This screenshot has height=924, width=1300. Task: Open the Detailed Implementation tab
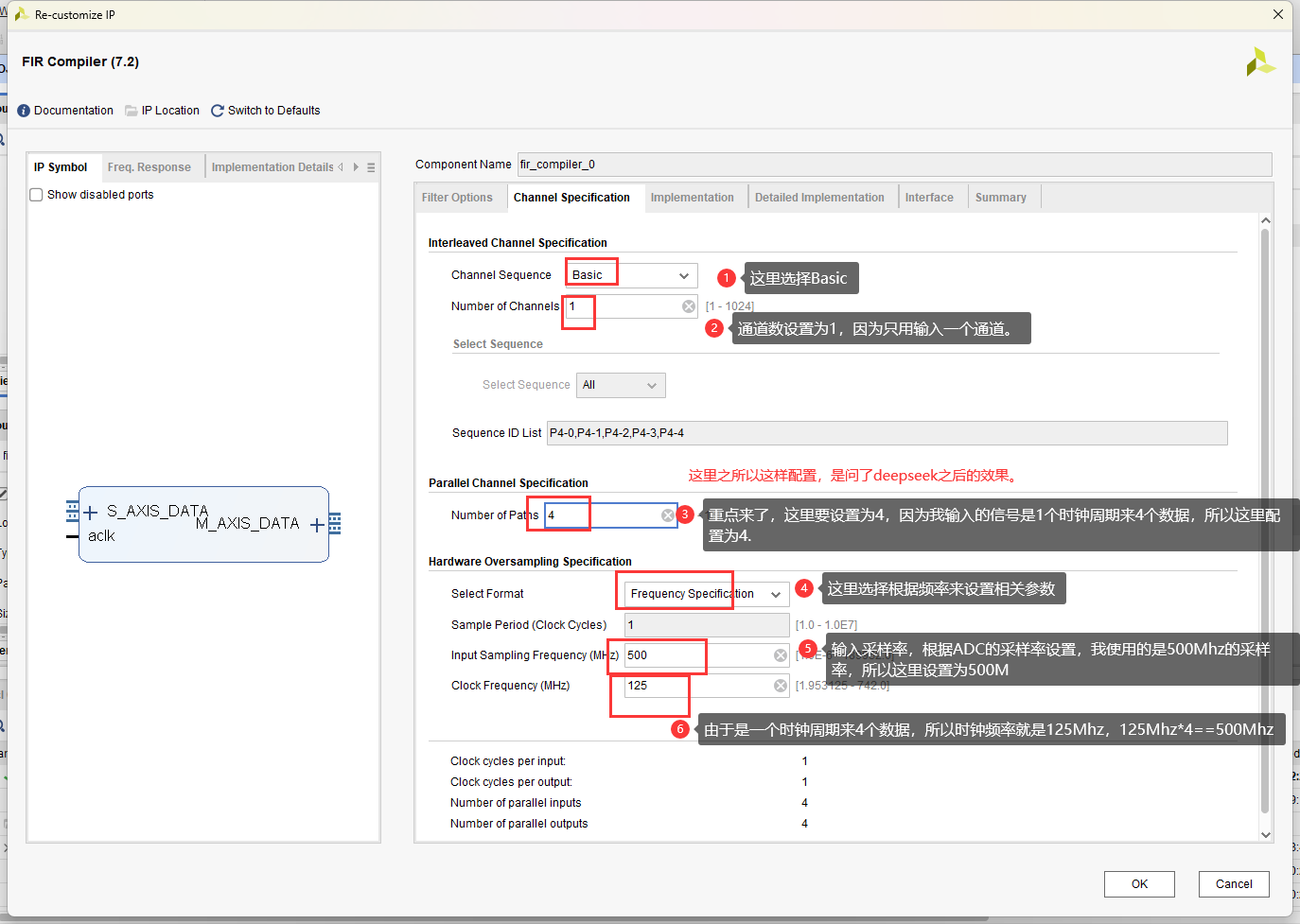(x=819, y=198)
